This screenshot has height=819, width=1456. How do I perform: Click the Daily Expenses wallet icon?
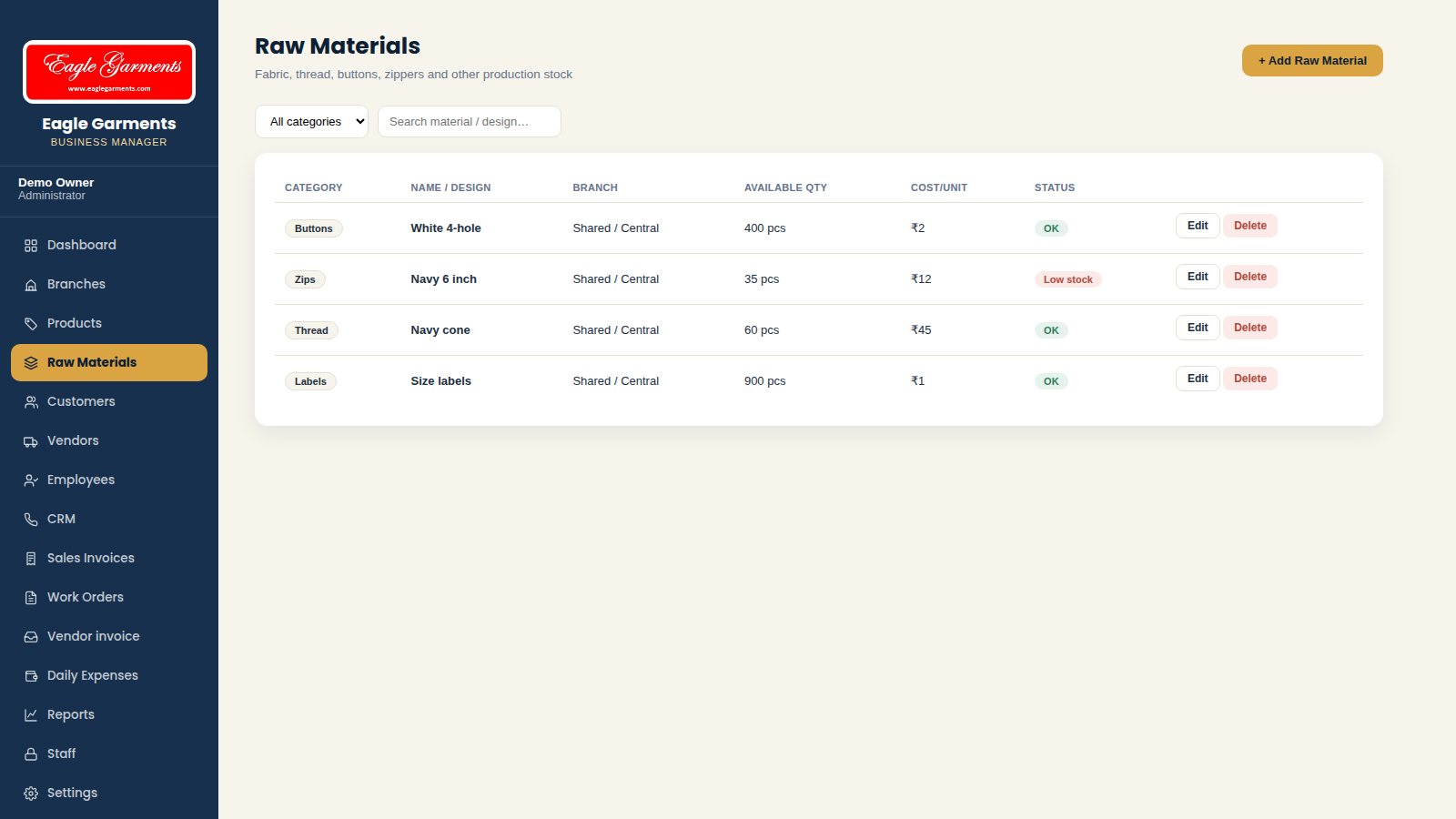click(x=31, y=676)
